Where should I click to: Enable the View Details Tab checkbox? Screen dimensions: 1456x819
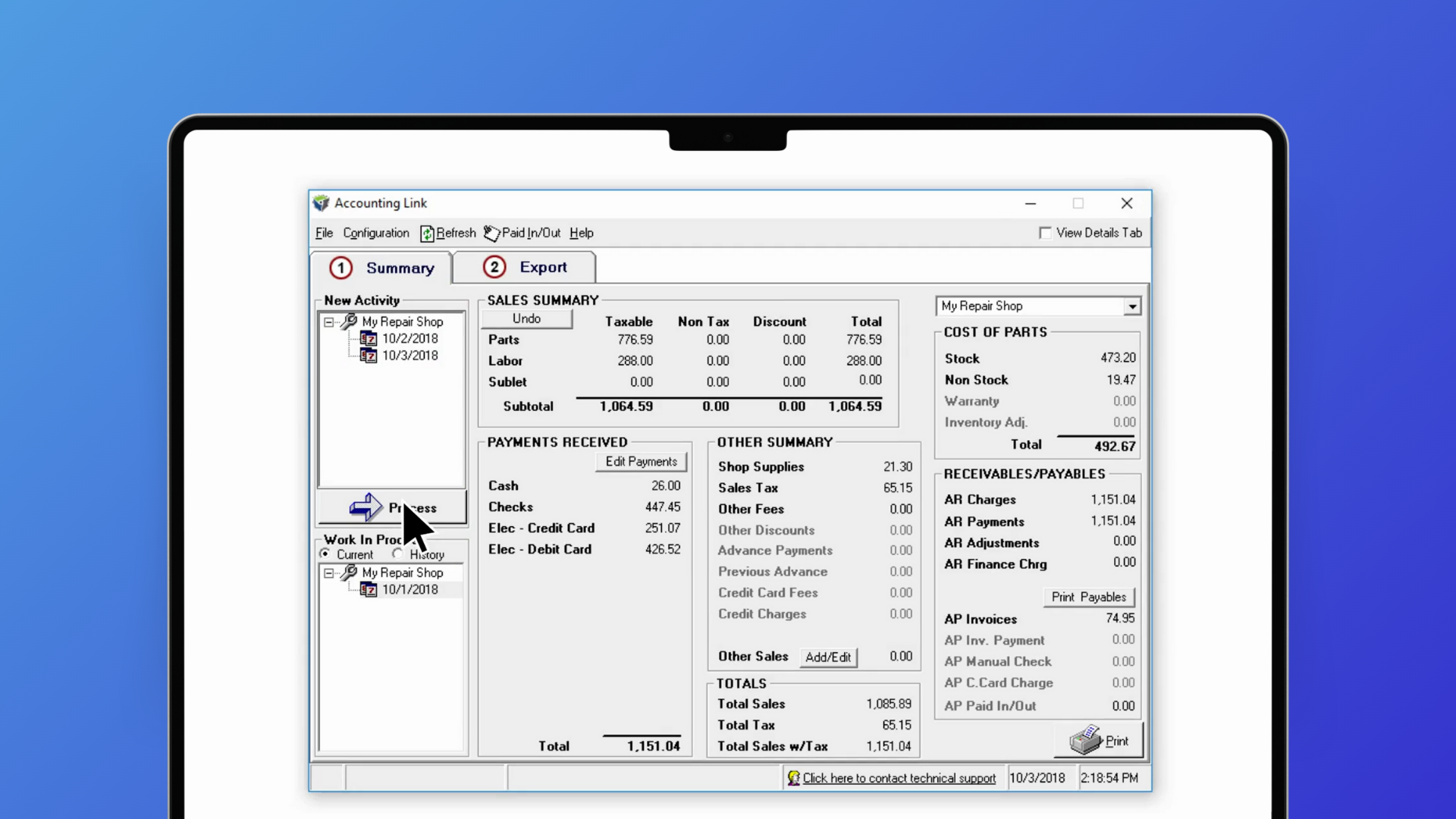[1045, 233]
